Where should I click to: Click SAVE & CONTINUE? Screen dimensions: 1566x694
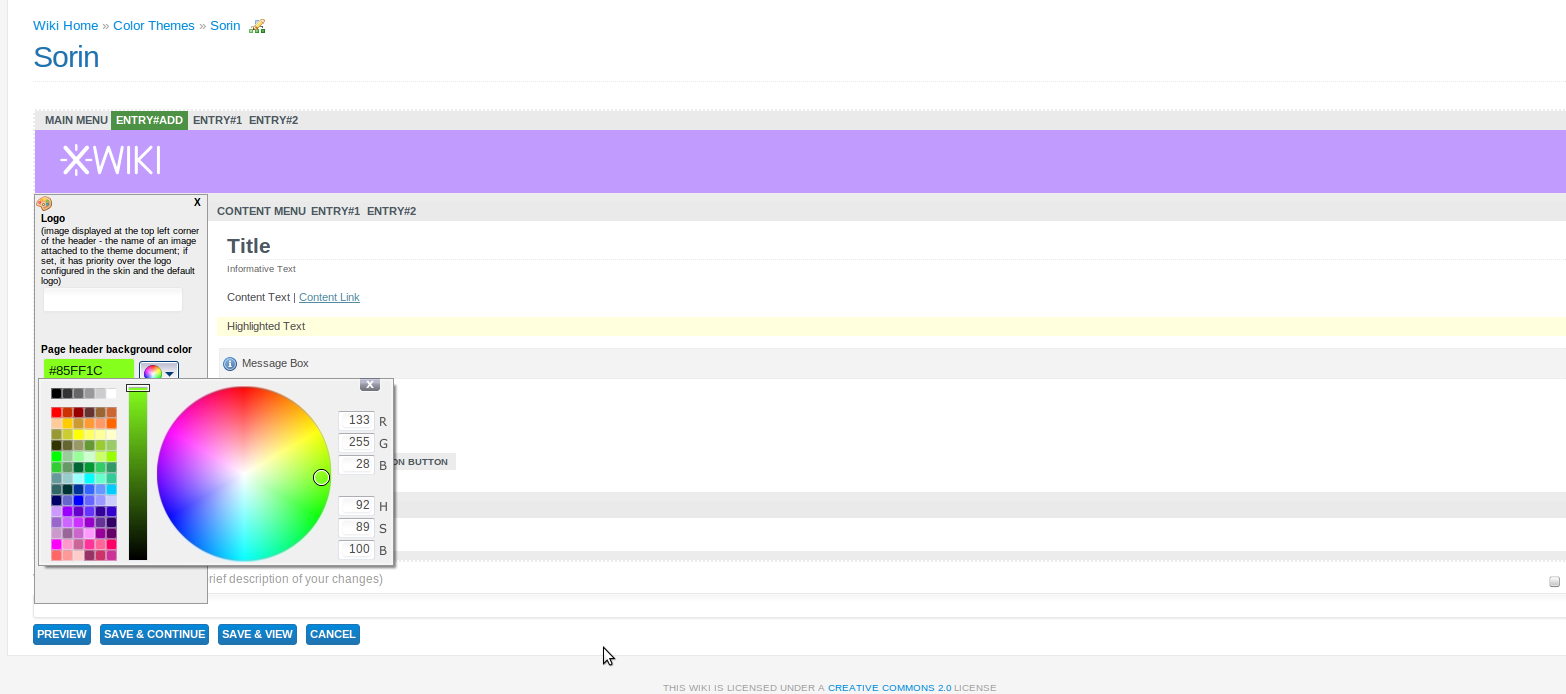click(153, 634)
